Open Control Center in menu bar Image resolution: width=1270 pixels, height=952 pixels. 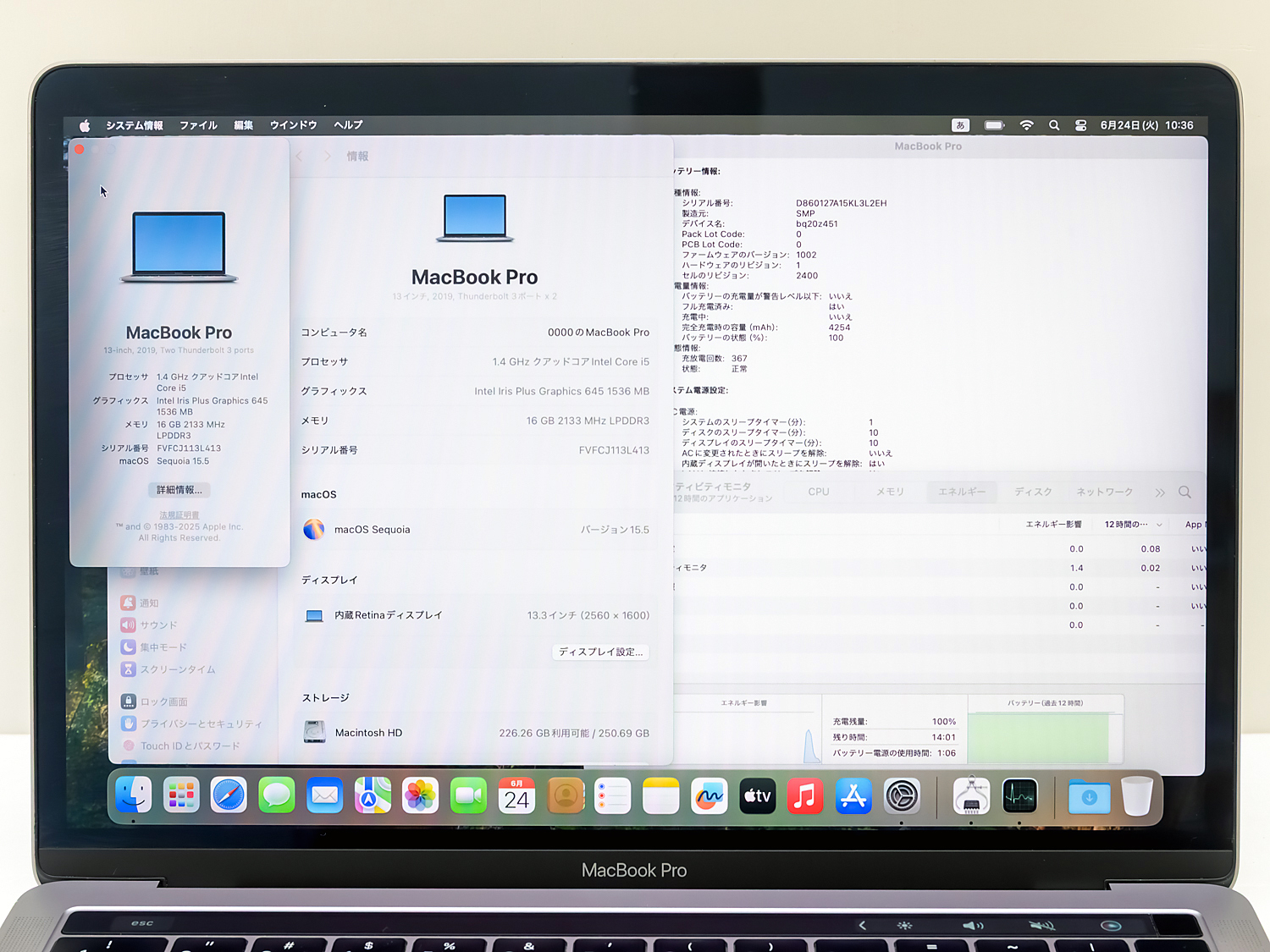[1081, 125]
